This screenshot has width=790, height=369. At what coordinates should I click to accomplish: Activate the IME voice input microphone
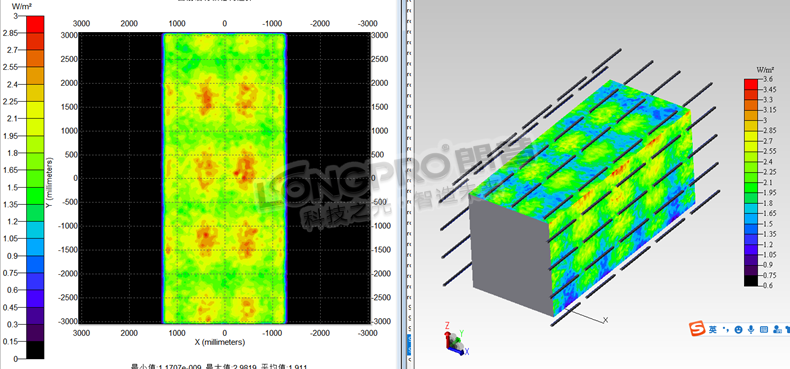coord(751,330)
